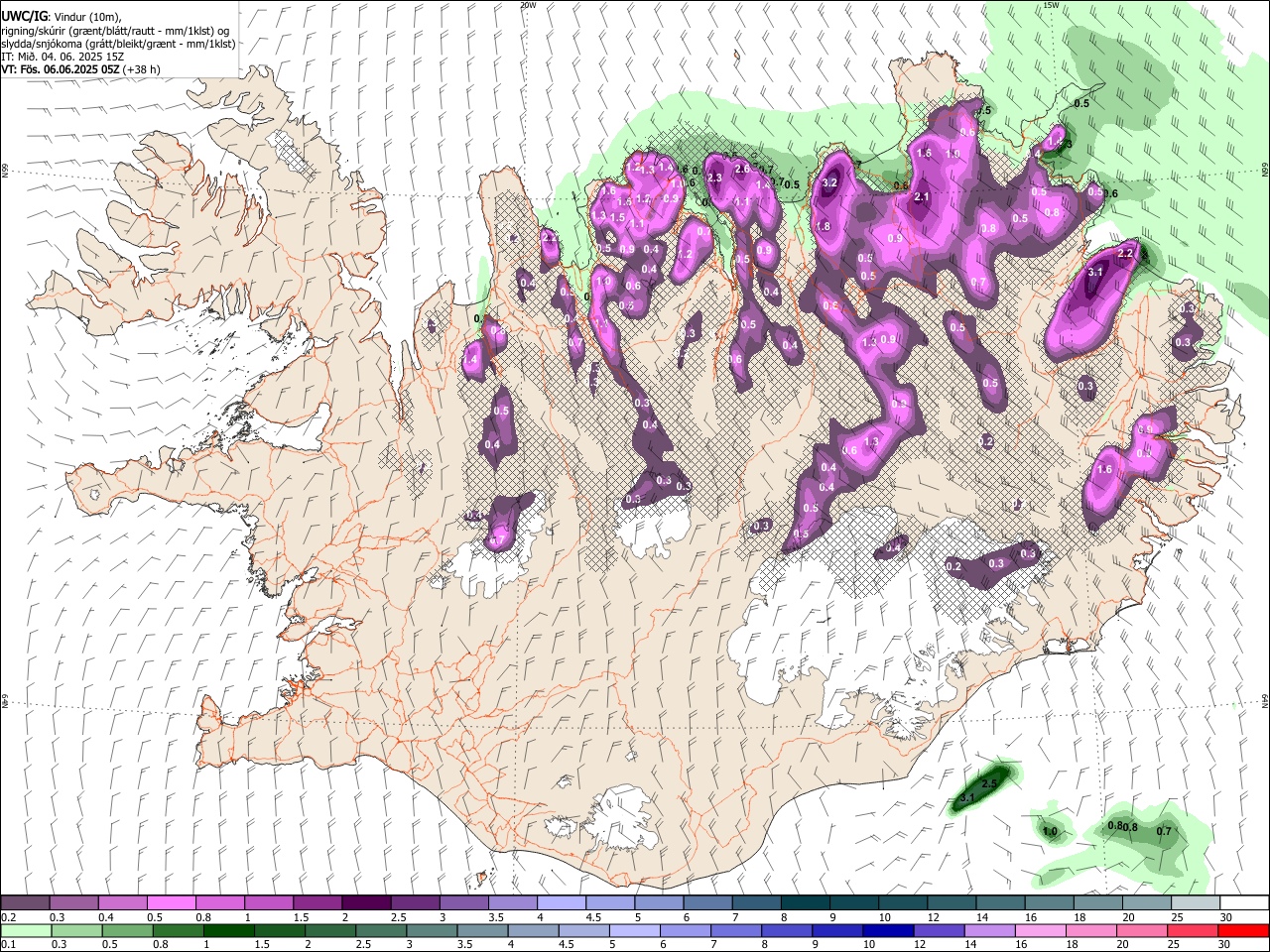This screenshot has height=952, width=1270.
Task: Click the '2.1' snowfall value on the map
Action: [921, 196]
